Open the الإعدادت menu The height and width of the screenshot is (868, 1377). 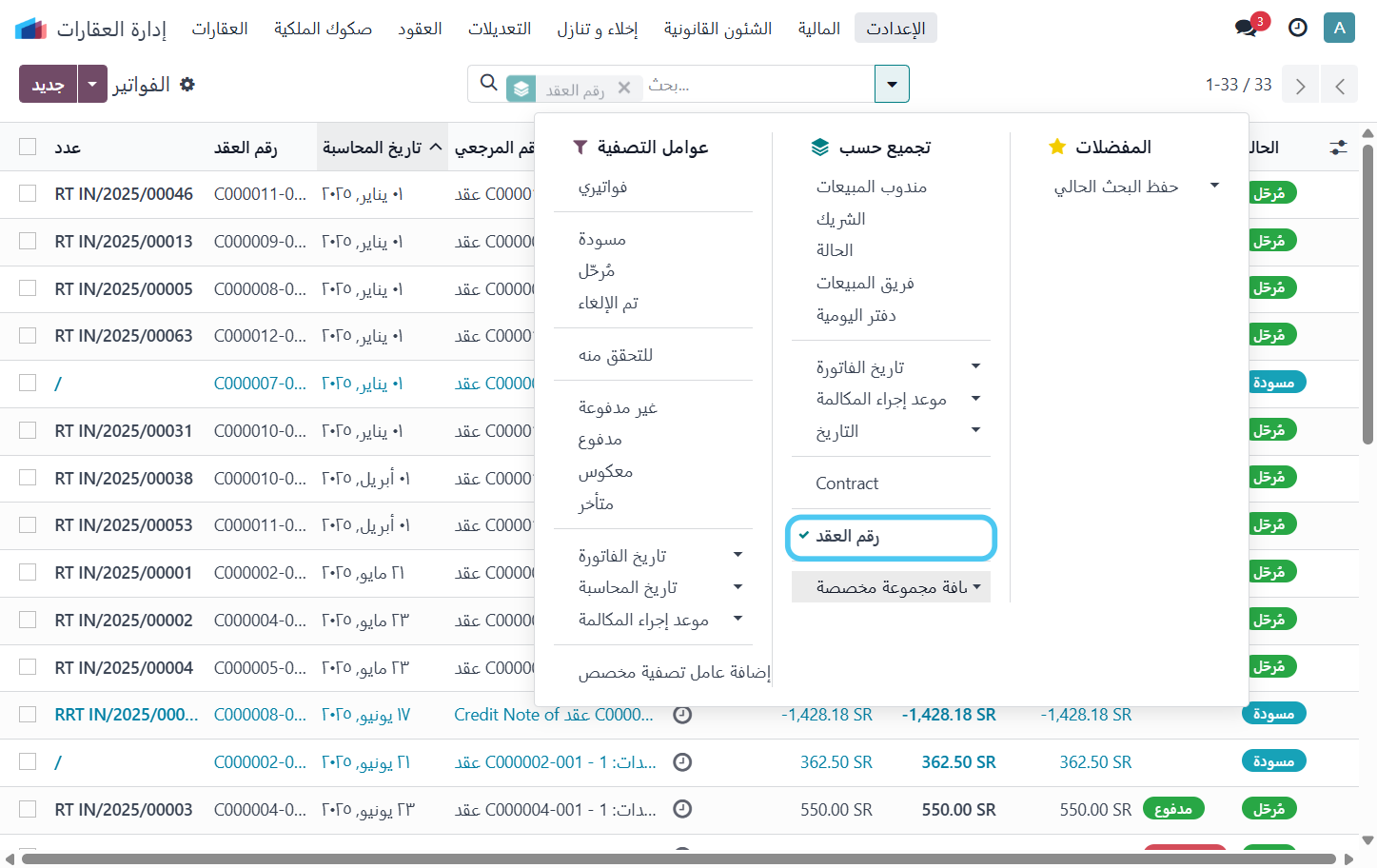895,29
